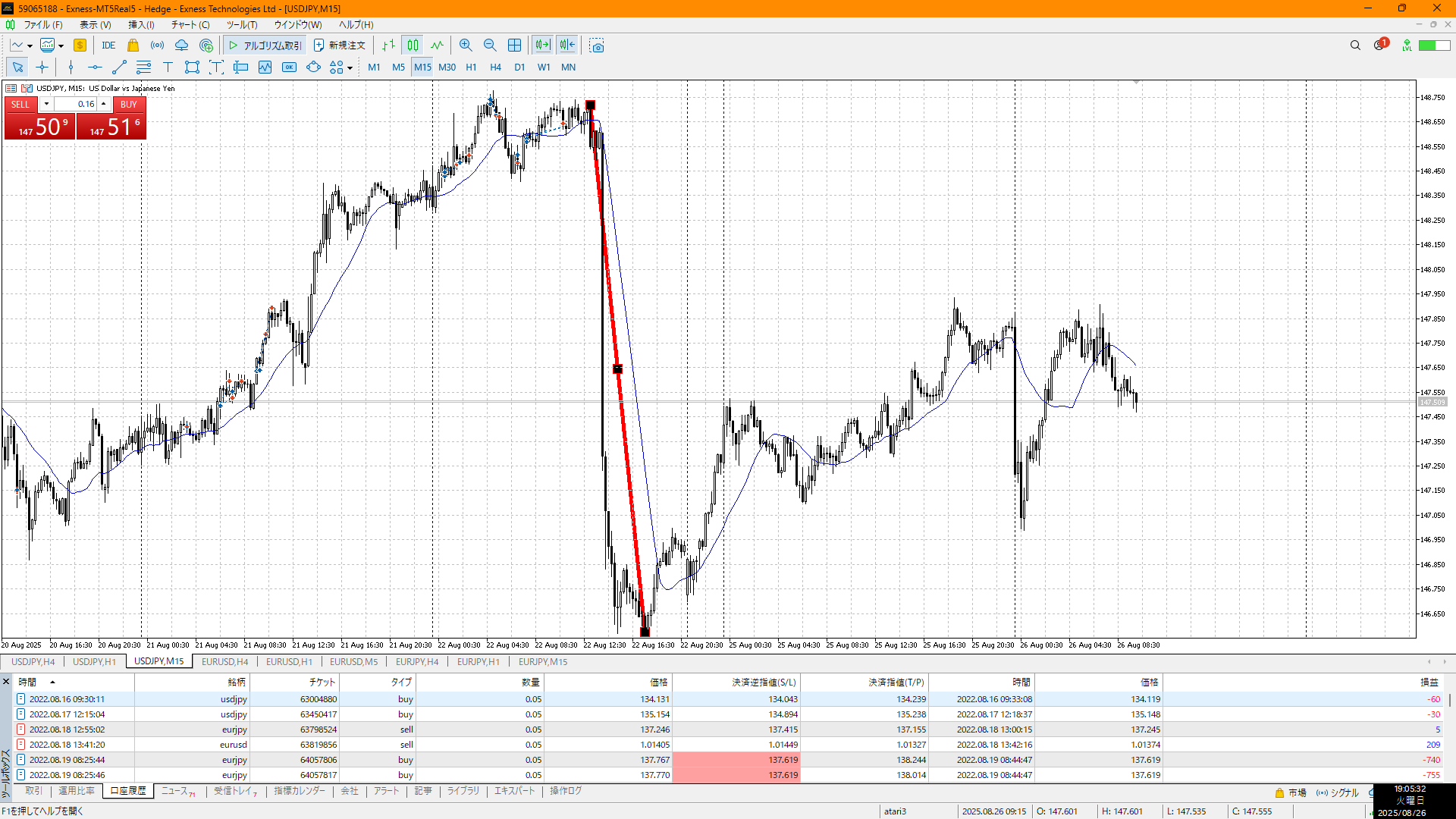Increase lot volume with up stepper

point(103,104)
